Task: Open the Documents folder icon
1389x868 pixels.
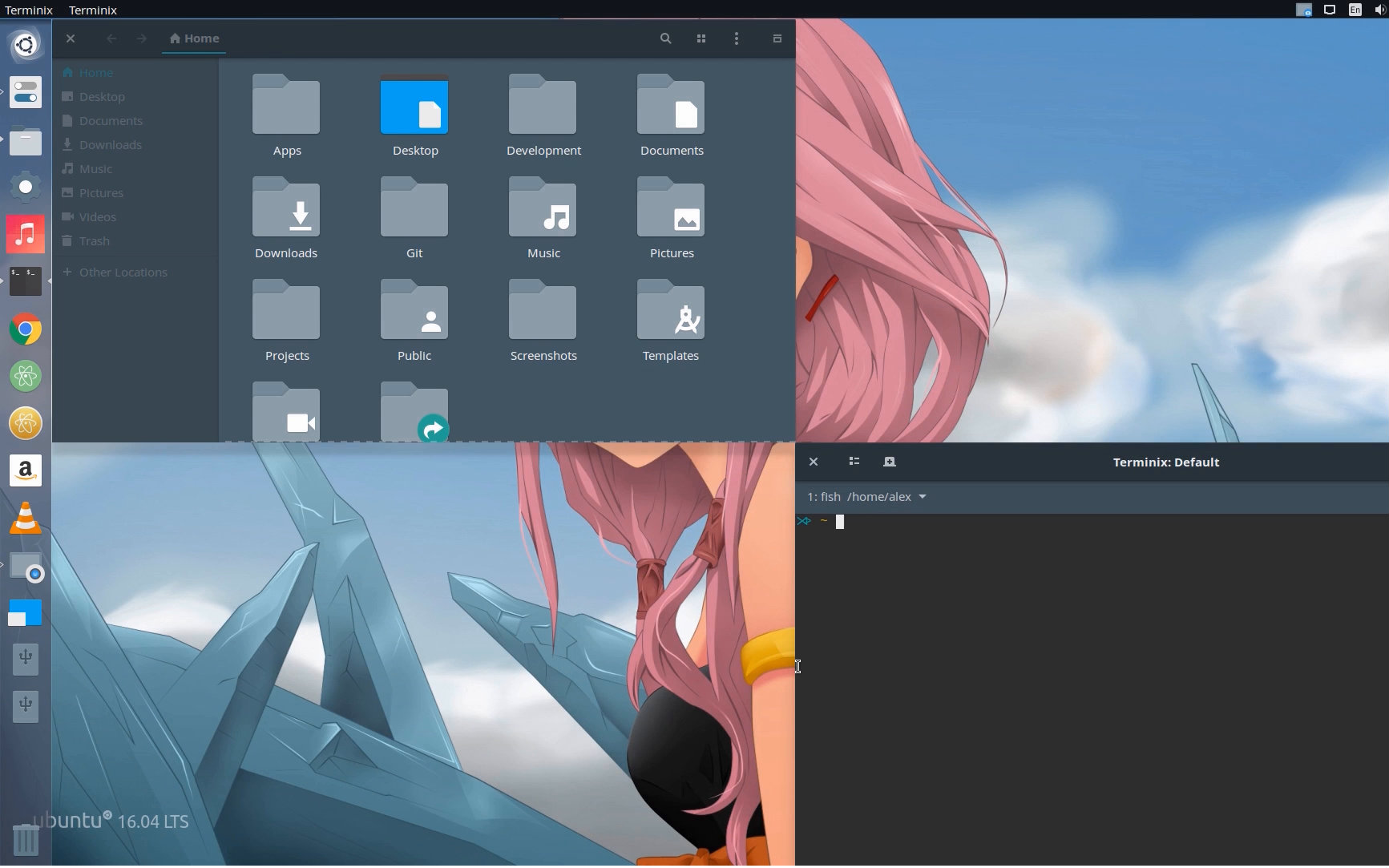Action: (x=671, y=105)
